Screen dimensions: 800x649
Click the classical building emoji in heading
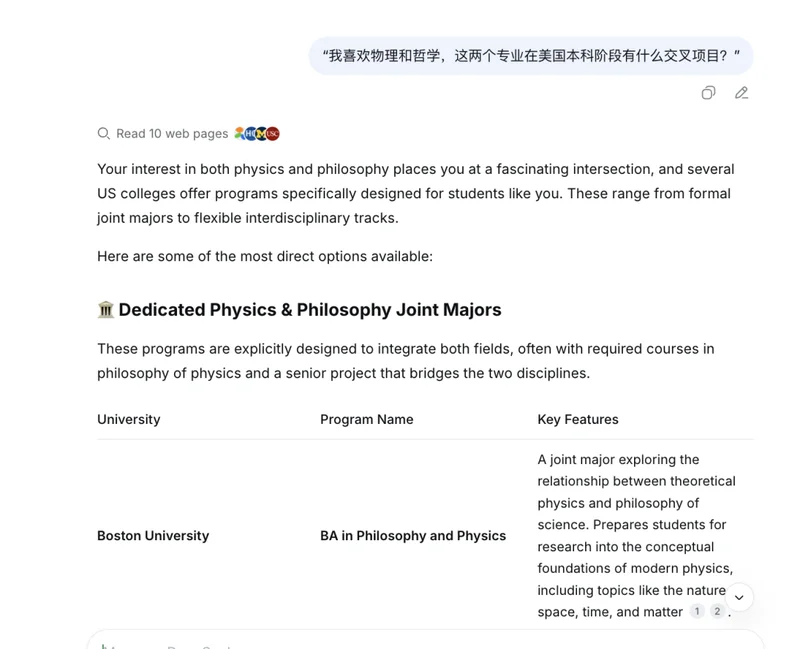106,310
